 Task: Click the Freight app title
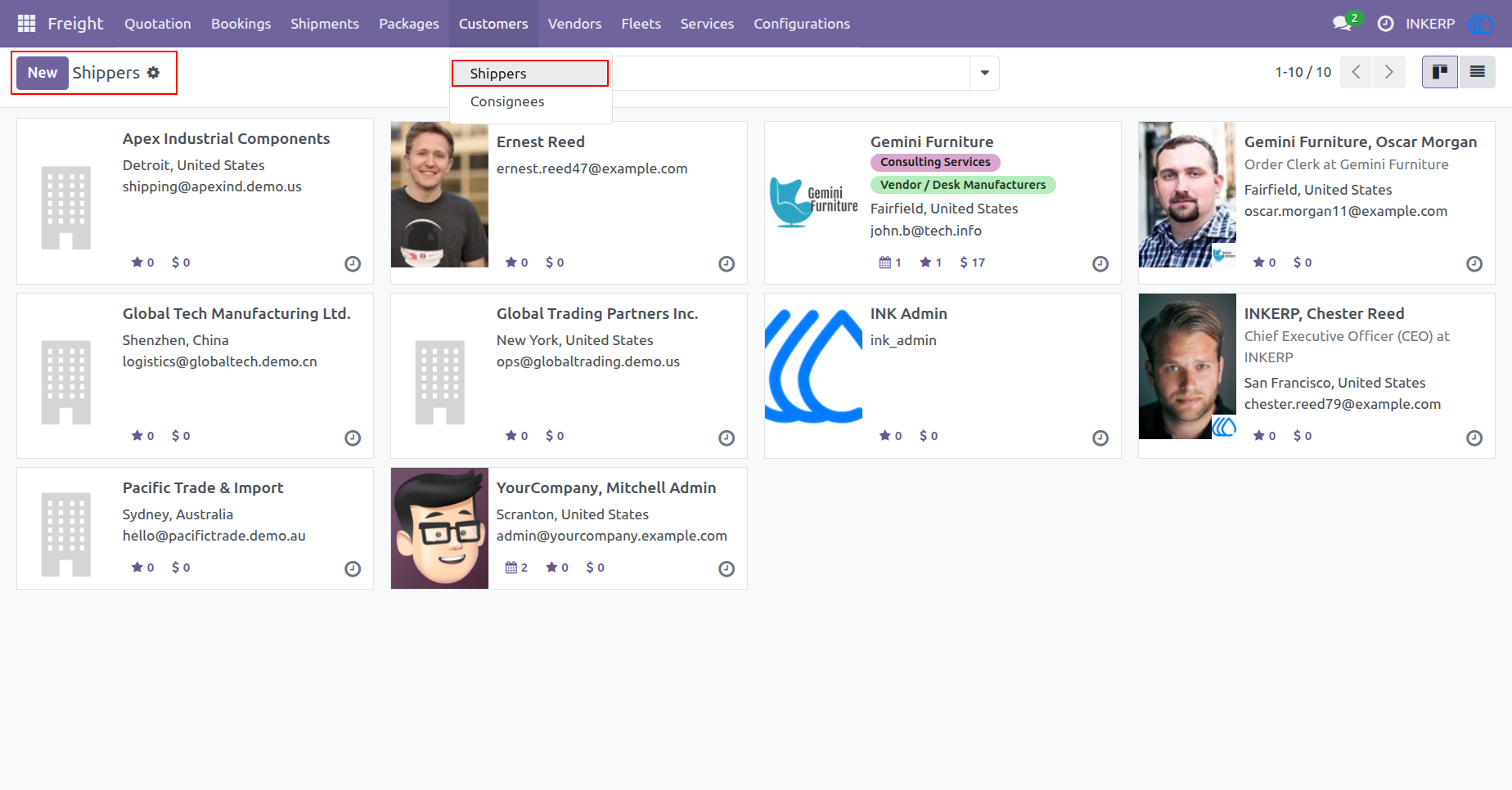[x=75, y=24]
